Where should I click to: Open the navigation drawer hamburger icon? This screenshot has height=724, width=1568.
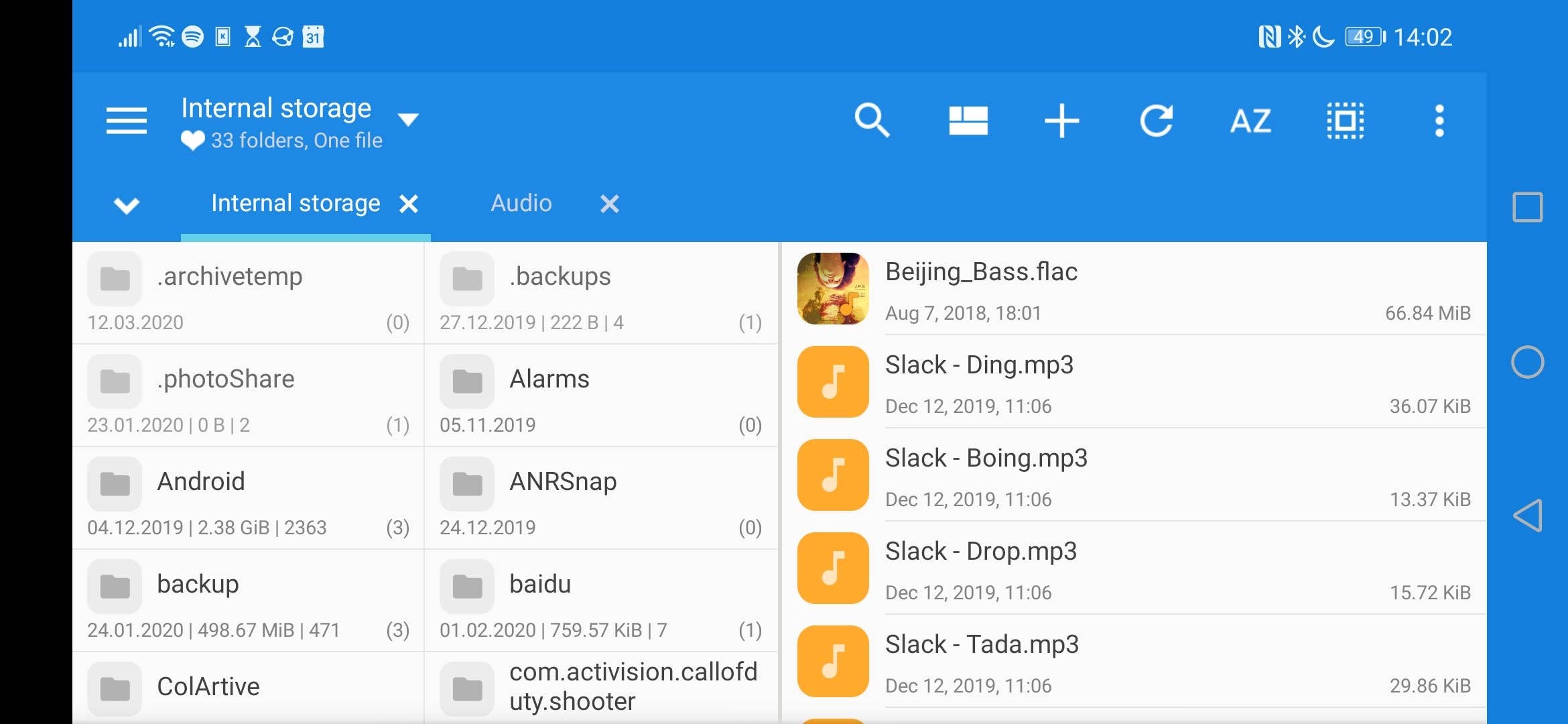tap(125, 121)
